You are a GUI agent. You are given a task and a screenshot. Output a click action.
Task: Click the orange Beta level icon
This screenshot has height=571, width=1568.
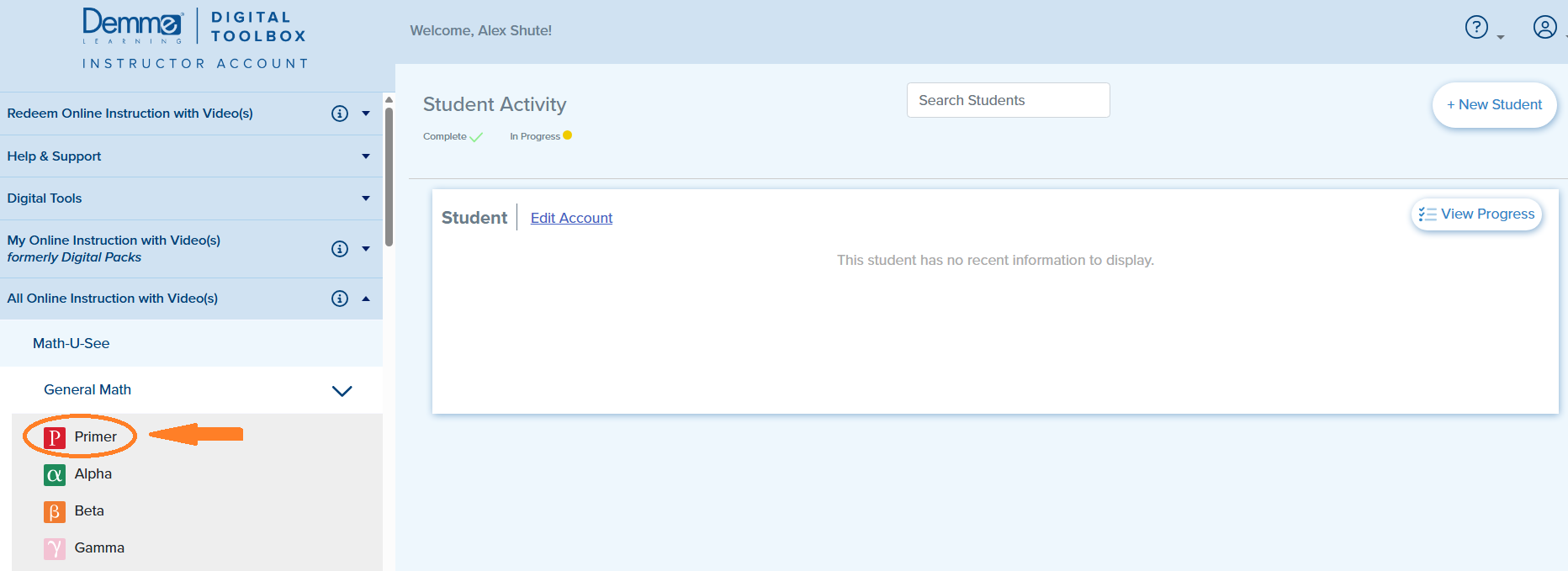[54, 512]
